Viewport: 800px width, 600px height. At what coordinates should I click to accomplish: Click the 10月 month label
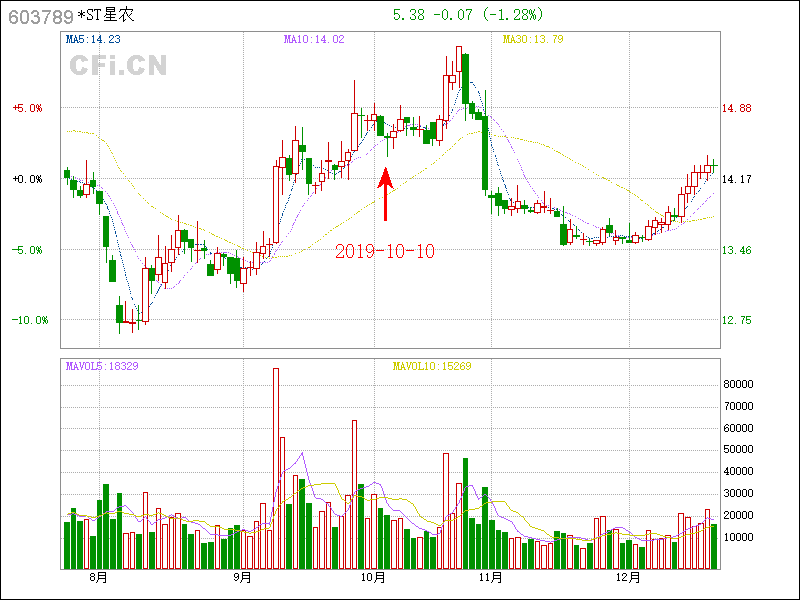pos(373,578)
